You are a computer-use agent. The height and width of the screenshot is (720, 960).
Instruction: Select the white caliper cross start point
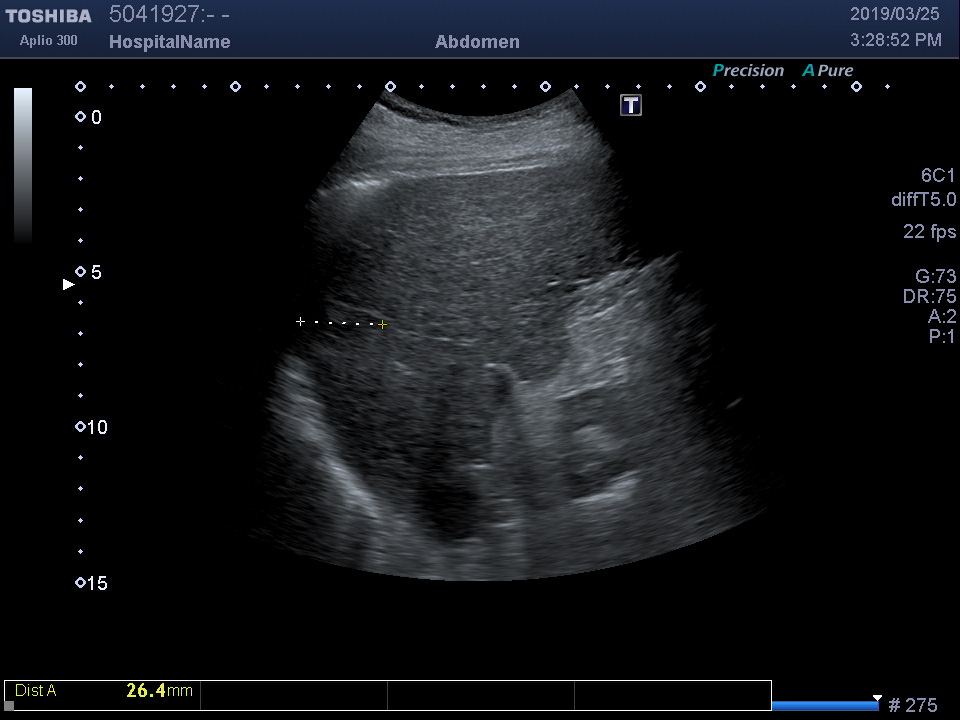[300, 321]
